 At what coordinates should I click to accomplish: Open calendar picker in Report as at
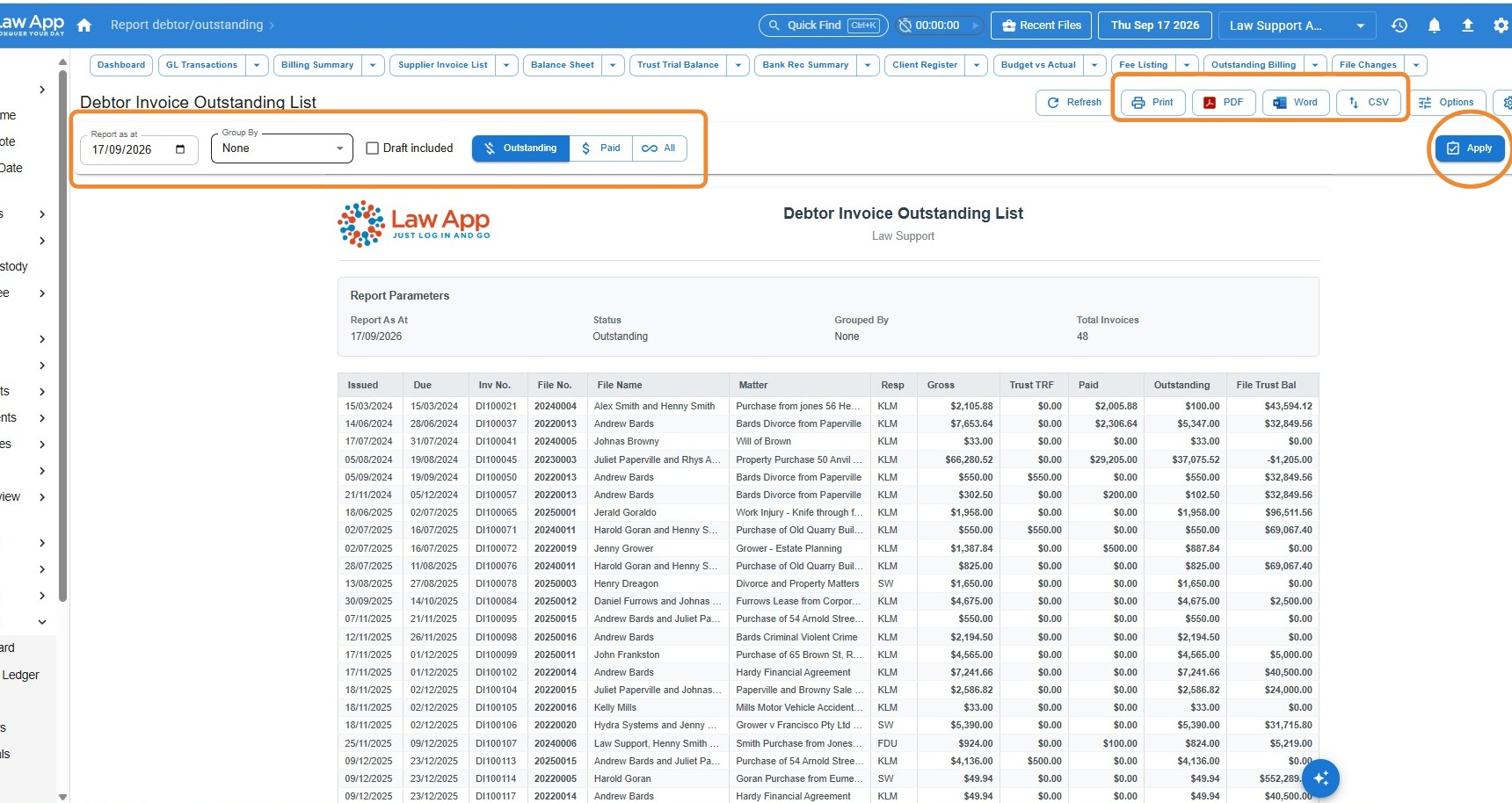(180, 149)
